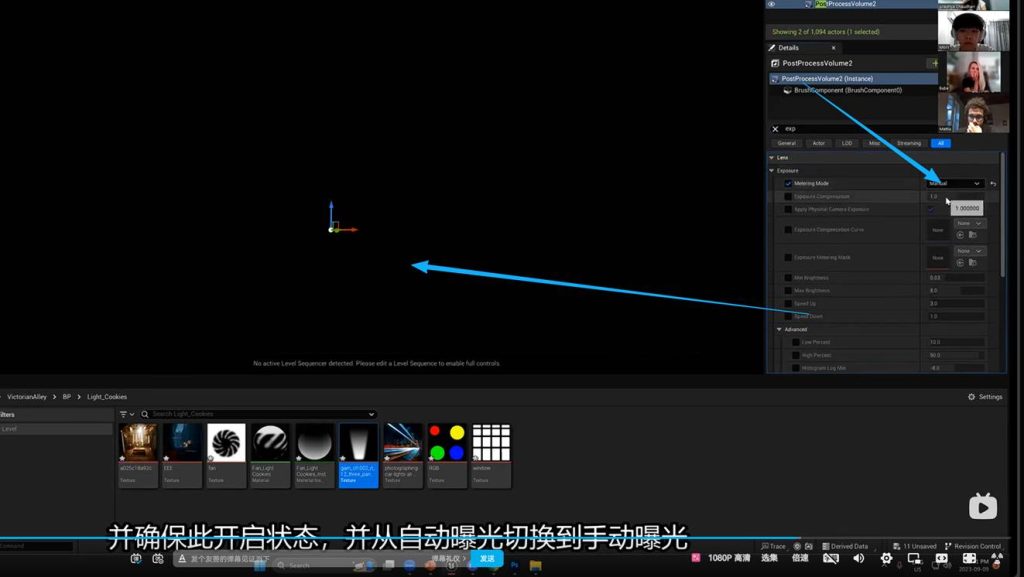This screenshot has width=1024, height=577.
Task: Open the Metering Mode dropdown set to Manual
Action: coord(955,184)
